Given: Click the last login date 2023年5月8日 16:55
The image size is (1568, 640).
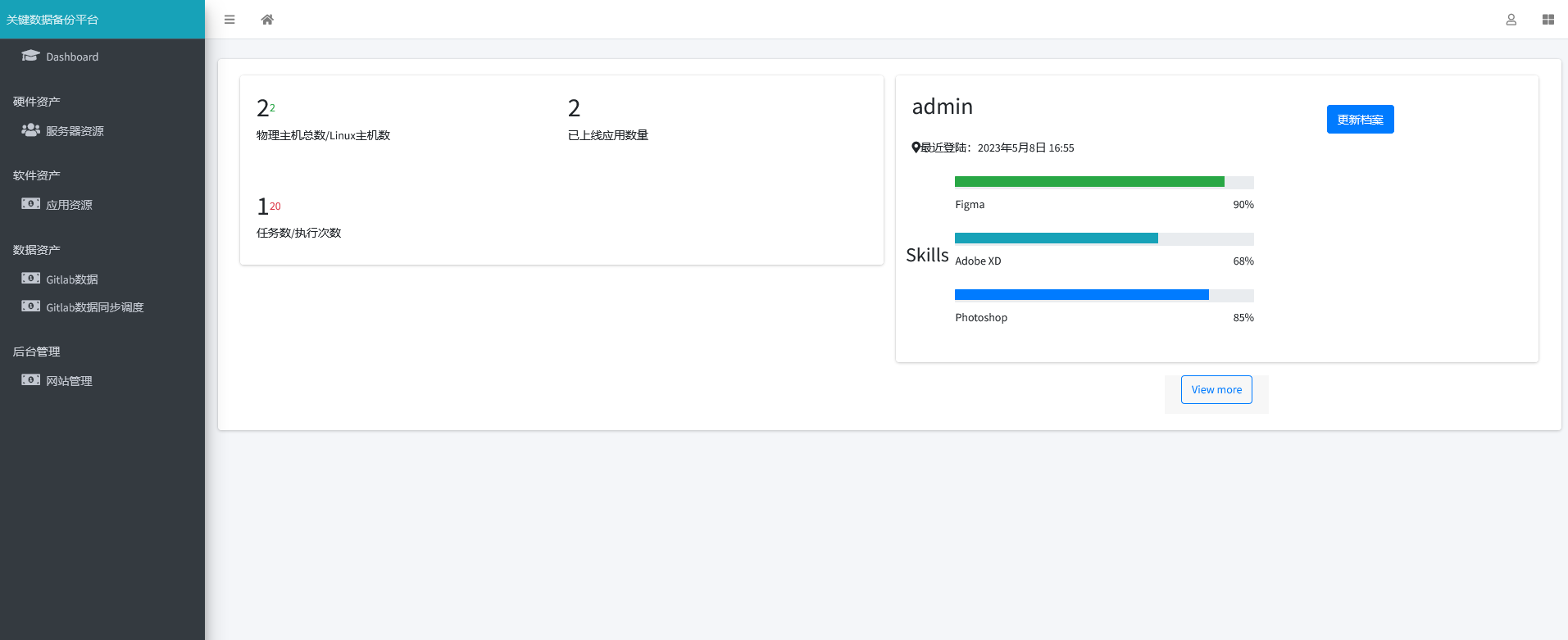Looking at the screenshot, I should [1025, 148].
